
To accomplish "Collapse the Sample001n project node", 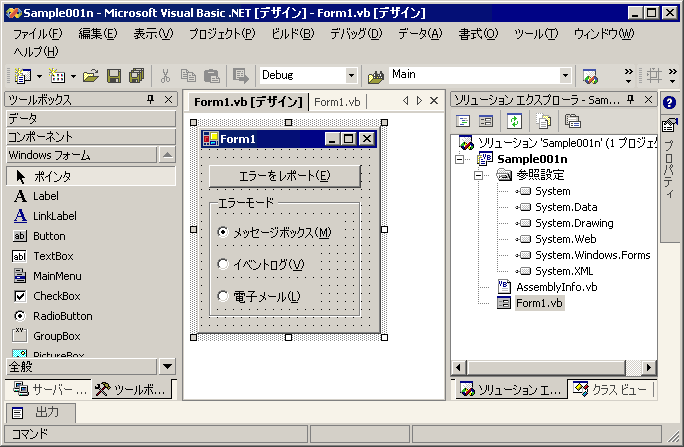I will click(x=459, y=159).
